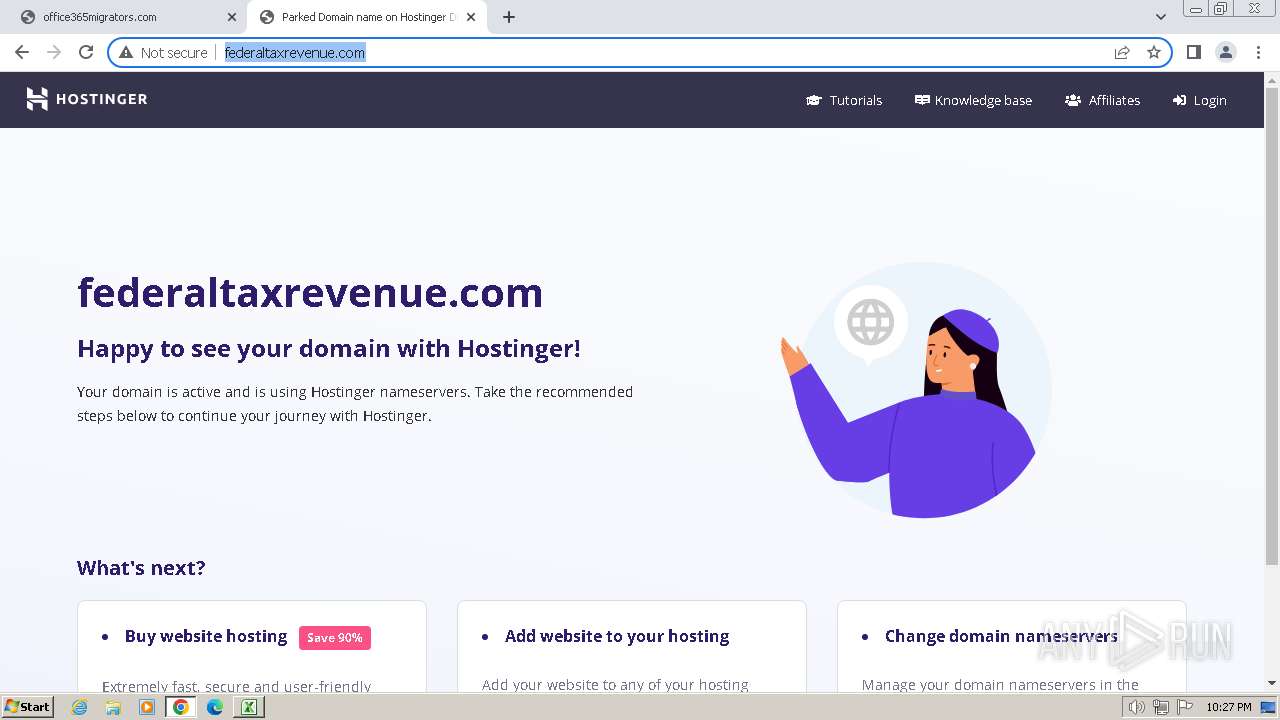The height and width of the screenshot is (720, 1280).
Task: Open the Chrome profile menu
Action: pos(1226,52)
